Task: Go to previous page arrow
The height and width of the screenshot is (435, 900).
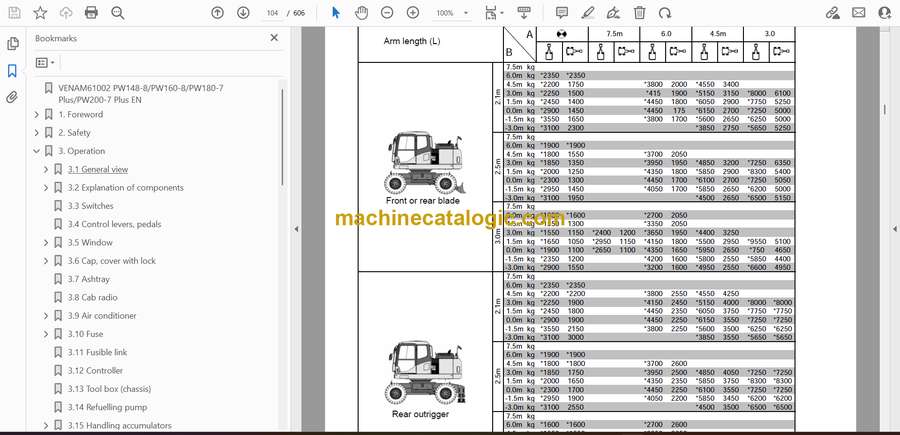Action: pos(218,13)
